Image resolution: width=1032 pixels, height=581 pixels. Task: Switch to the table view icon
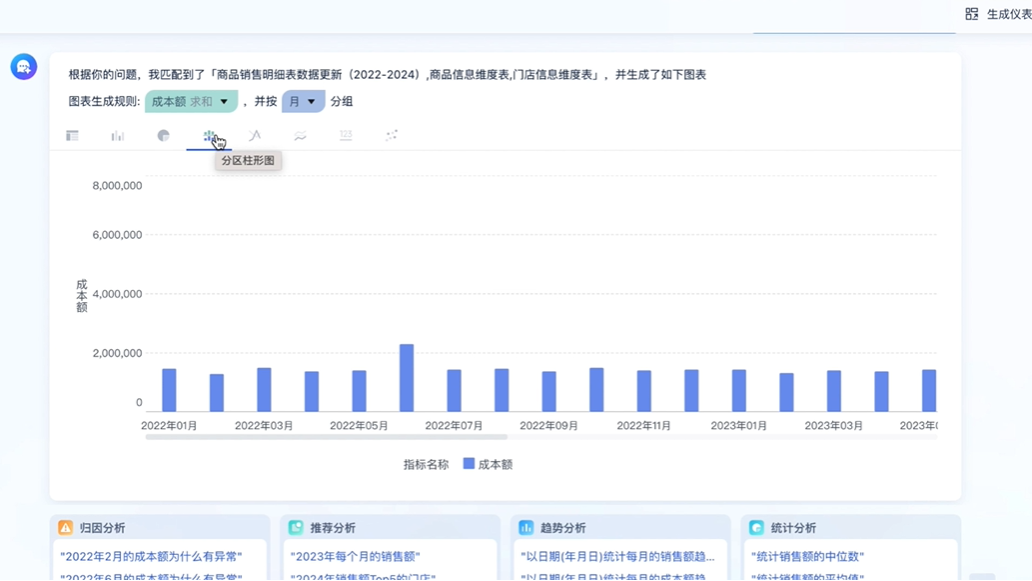(x=72, y=136)
